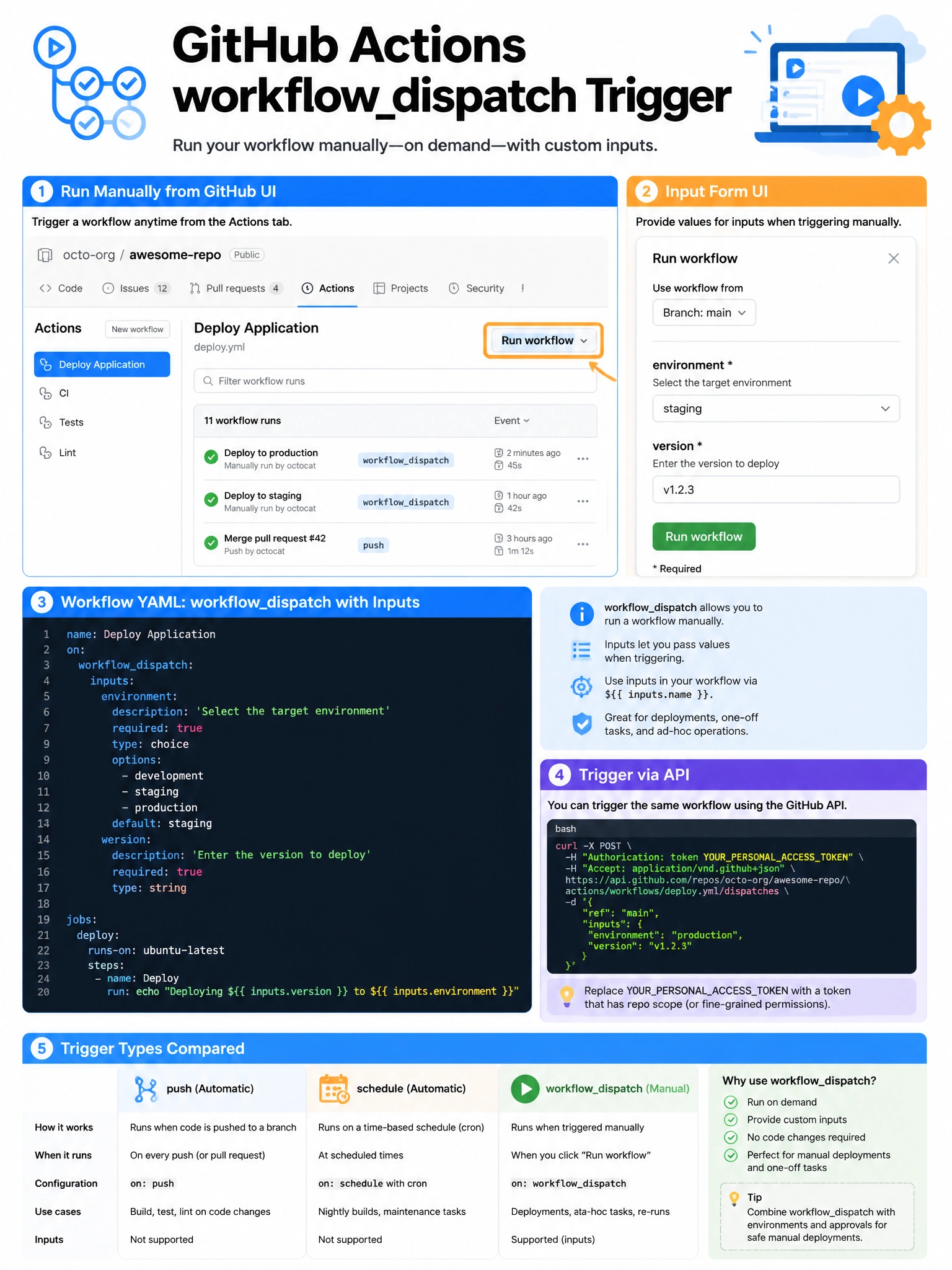The height and width of the screenshot is (1270, 952).
Task: Open the environment staging select box
Action: point(776,409)
